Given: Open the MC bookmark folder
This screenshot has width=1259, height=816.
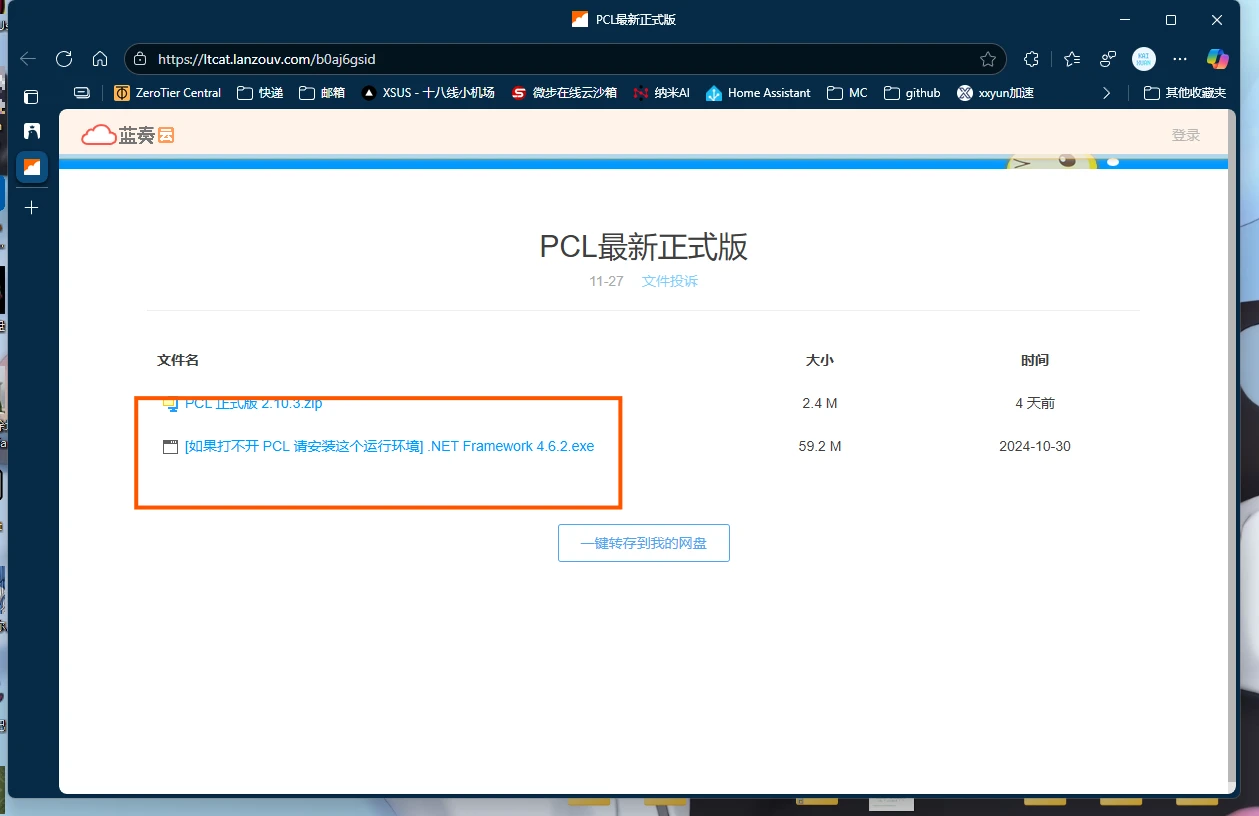Looking at the screenshot, I should [847, 93].
